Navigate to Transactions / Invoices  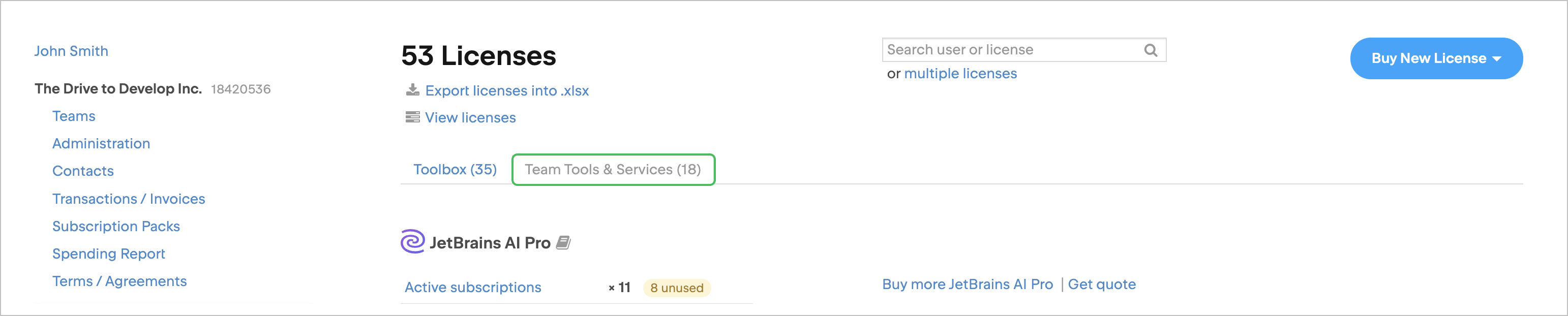point(129,199)
